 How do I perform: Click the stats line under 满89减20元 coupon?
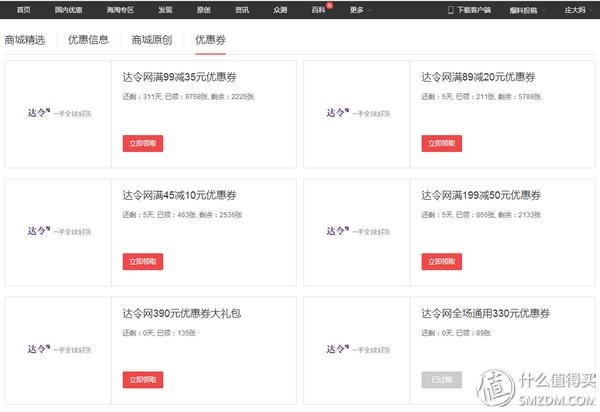click(481, 96)
